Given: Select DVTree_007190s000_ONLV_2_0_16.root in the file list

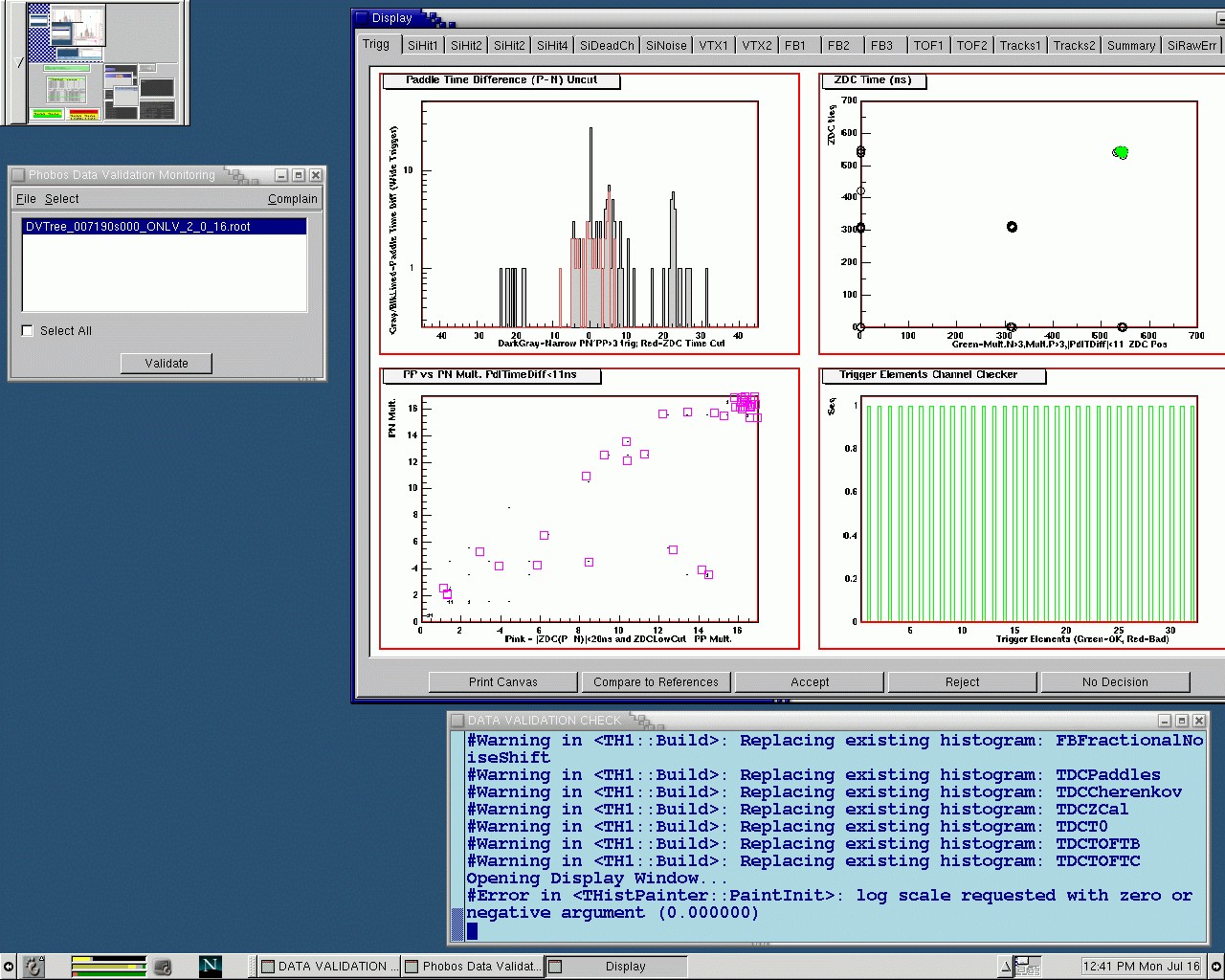Looking at the screenshot, I should coord(164,227).
